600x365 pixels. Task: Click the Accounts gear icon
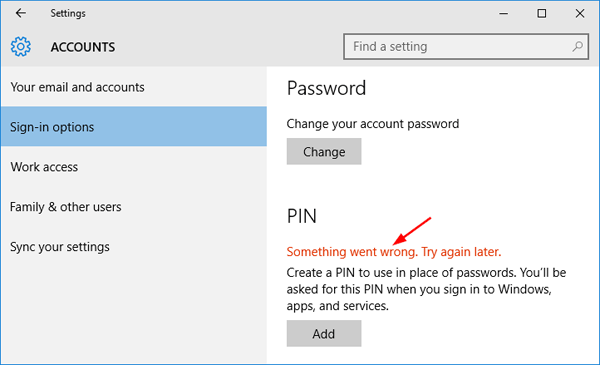pos(21,47)
